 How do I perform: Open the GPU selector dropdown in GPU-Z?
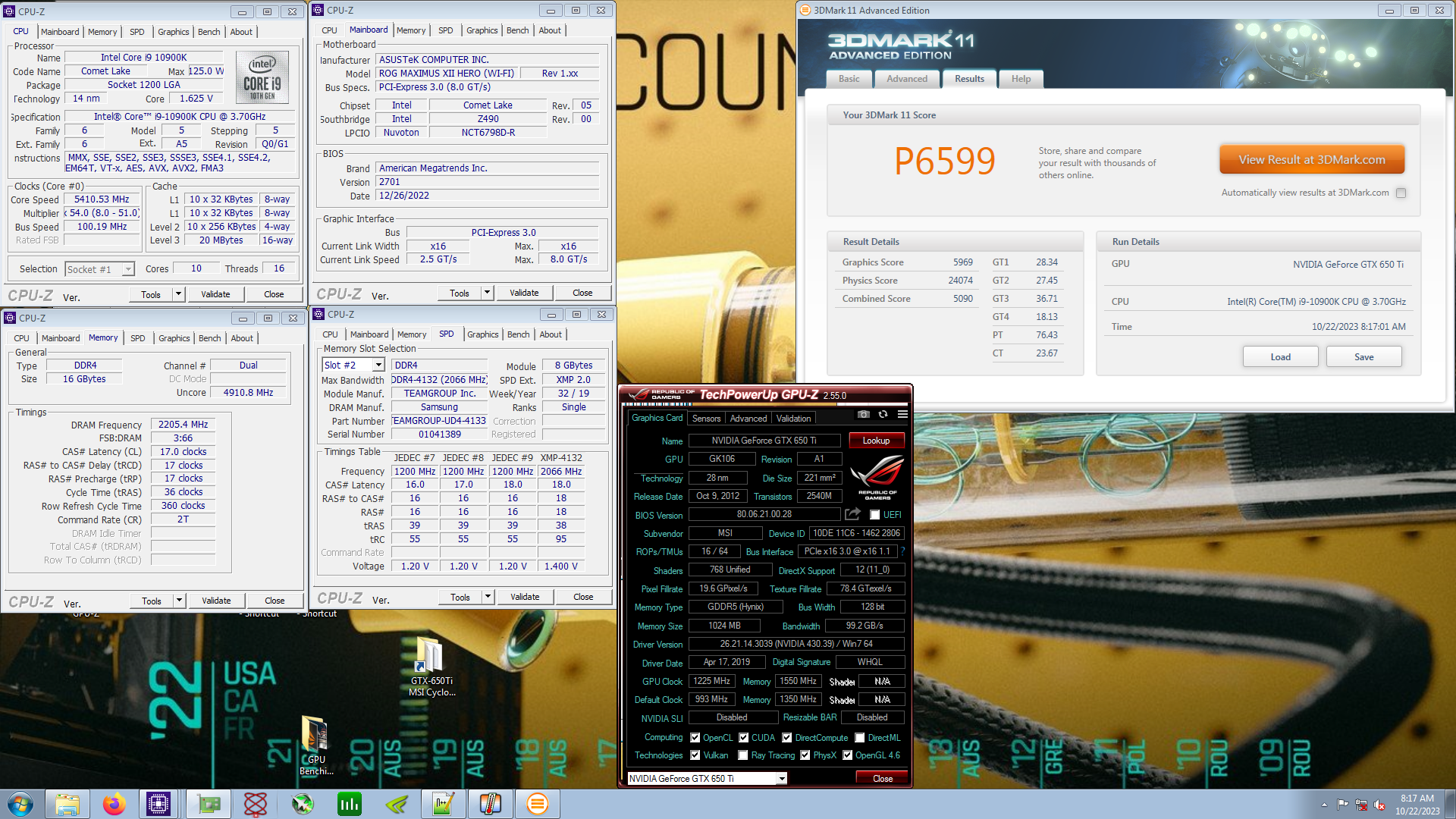point(707,778)
